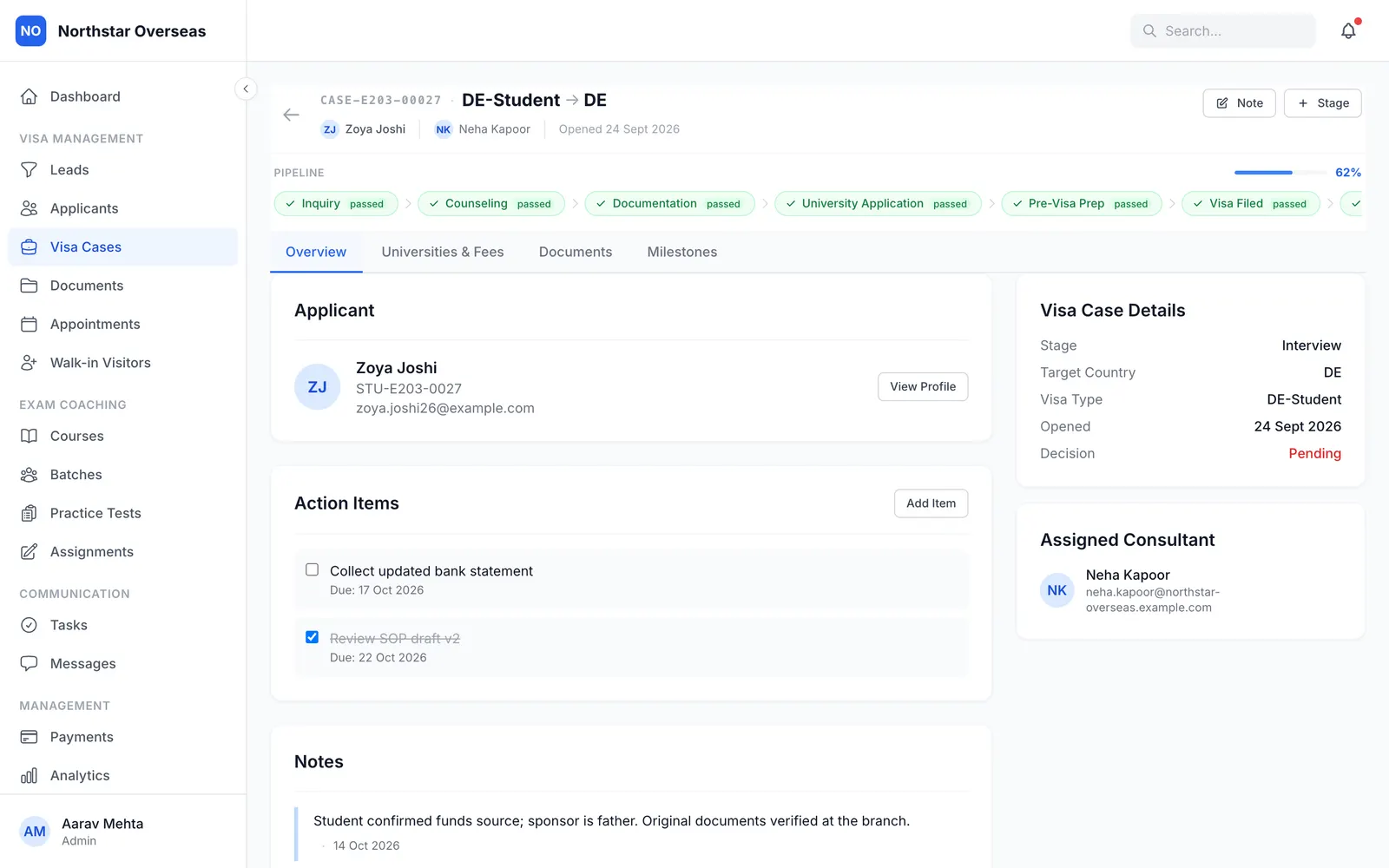Select the Inquiry pipeline stage

tap(336, 204)
